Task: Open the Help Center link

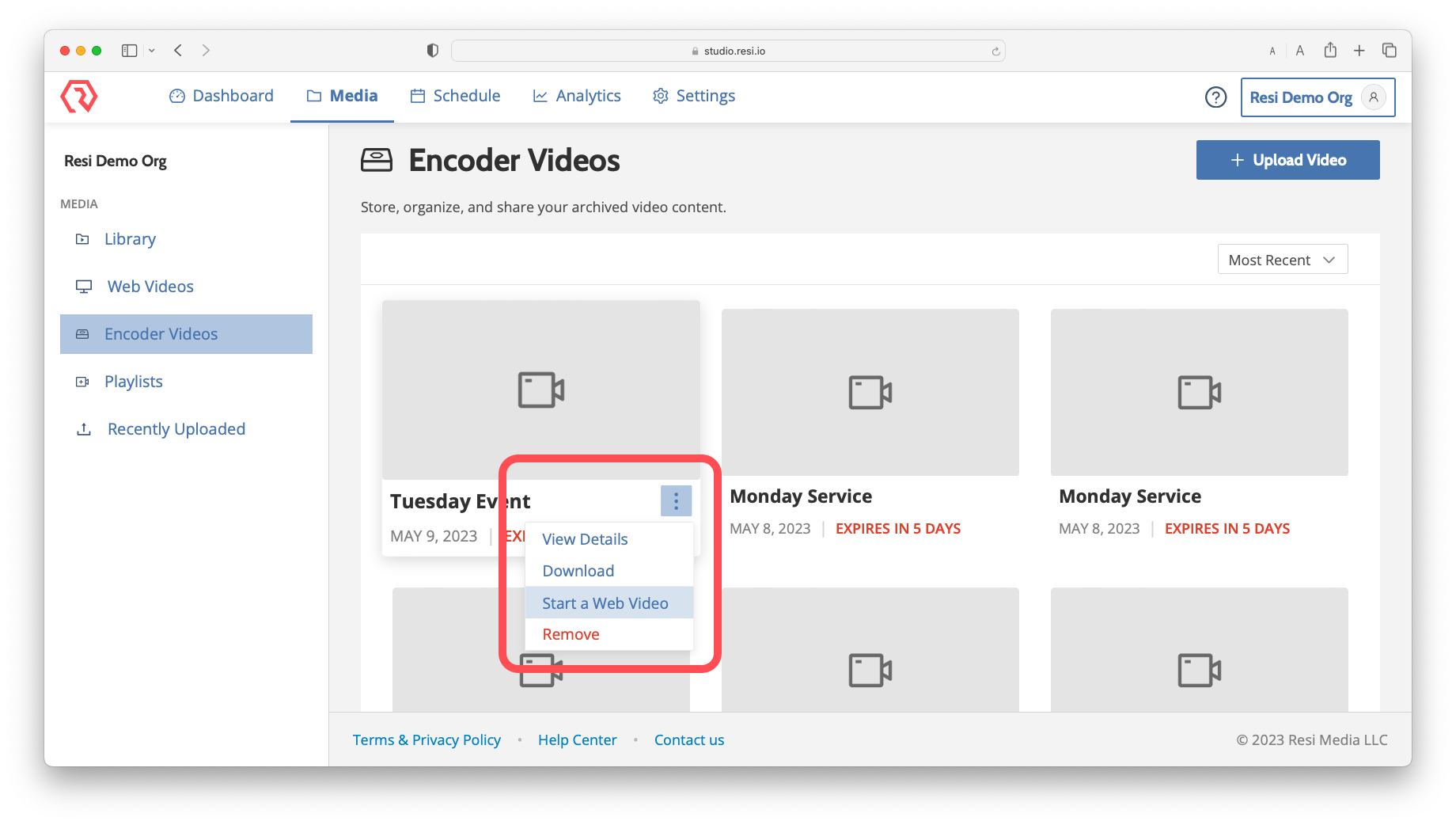Action: (x=577, y=739)
